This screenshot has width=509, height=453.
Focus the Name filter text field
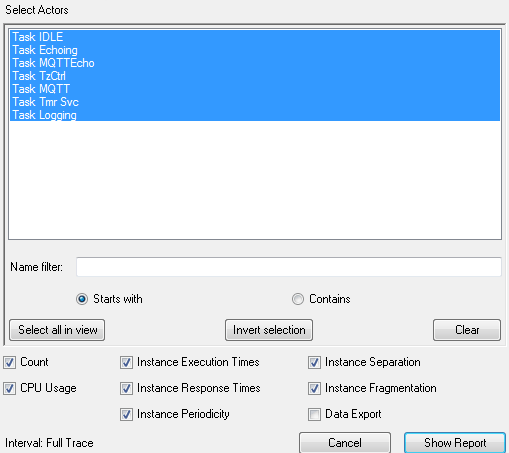tap(289, 267)
